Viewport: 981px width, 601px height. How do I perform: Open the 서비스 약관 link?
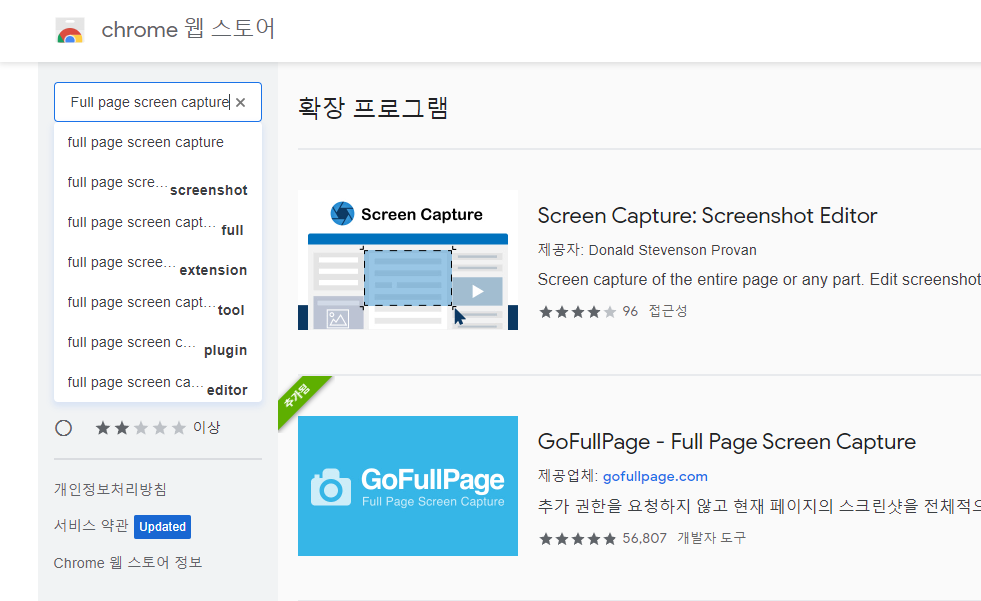91,525
